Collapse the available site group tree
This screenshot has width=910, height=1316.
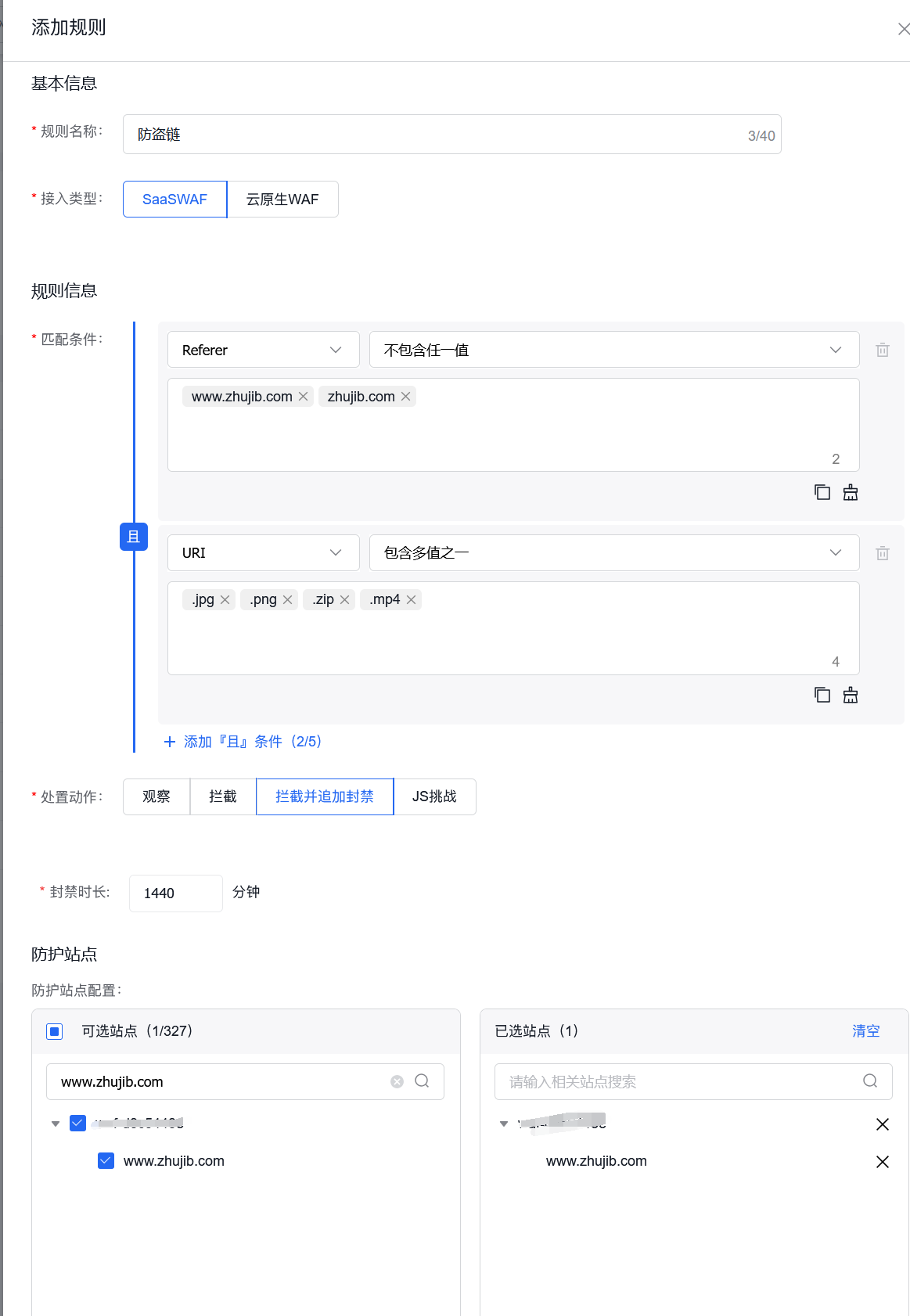pos(56,1124)
